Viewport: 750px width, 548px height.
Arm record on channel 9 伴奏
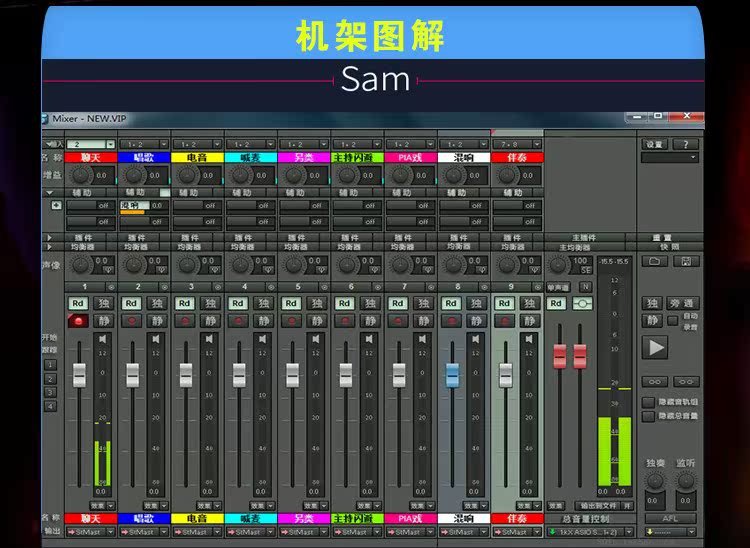pos(504,321)
